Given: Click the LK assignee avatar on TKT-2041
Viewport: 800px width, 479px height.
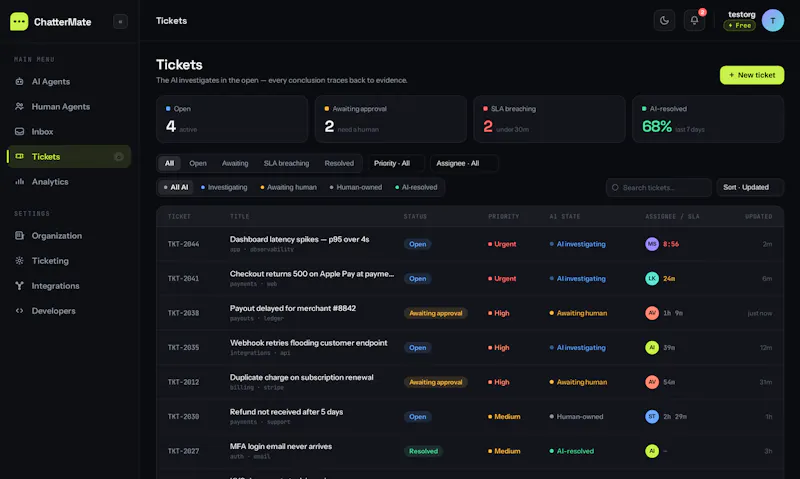Looking at the screenshot, I should pyautogui.click(x=652, y=279).
